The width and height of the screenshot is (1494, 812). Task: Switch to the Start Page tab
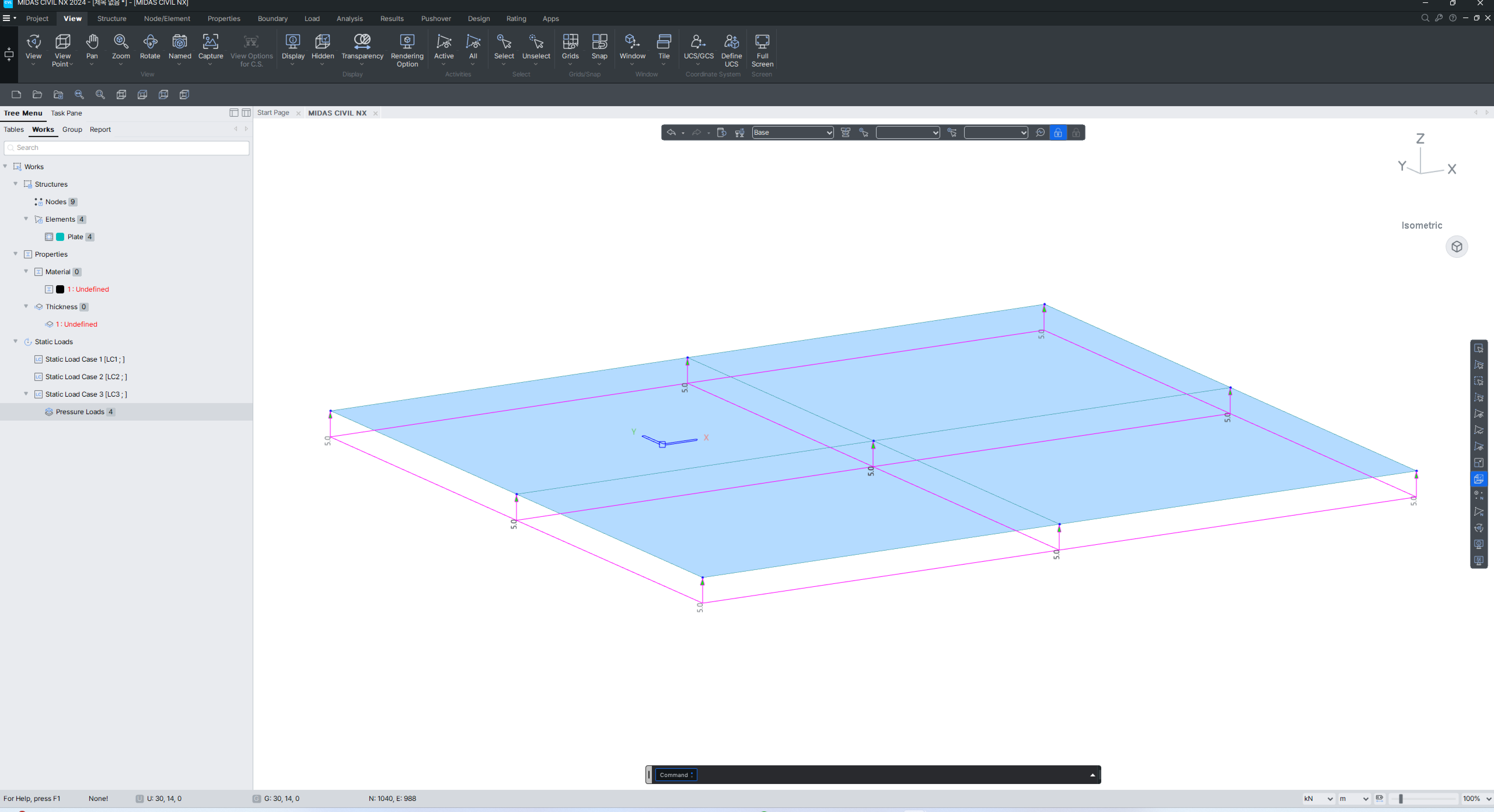tap(273, 113)
